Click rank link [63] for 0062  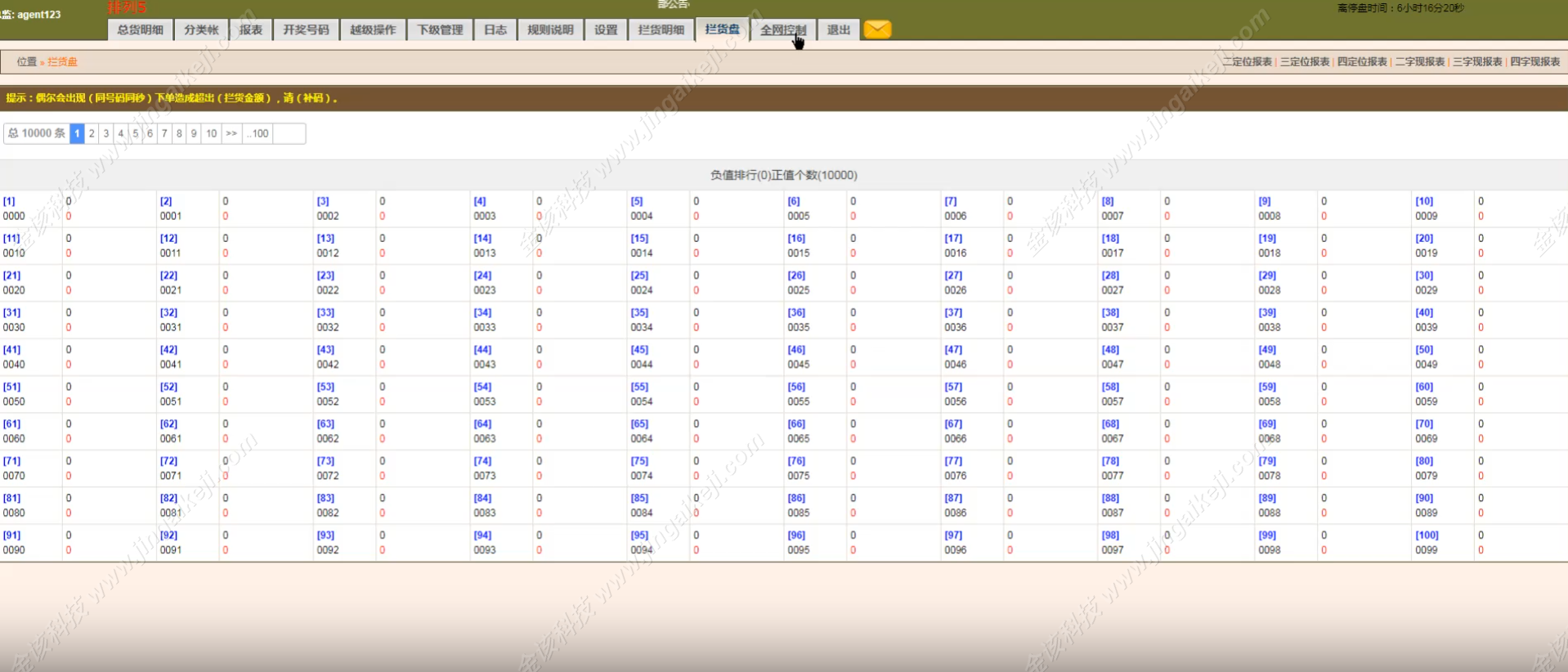click(x=325, y=424)
